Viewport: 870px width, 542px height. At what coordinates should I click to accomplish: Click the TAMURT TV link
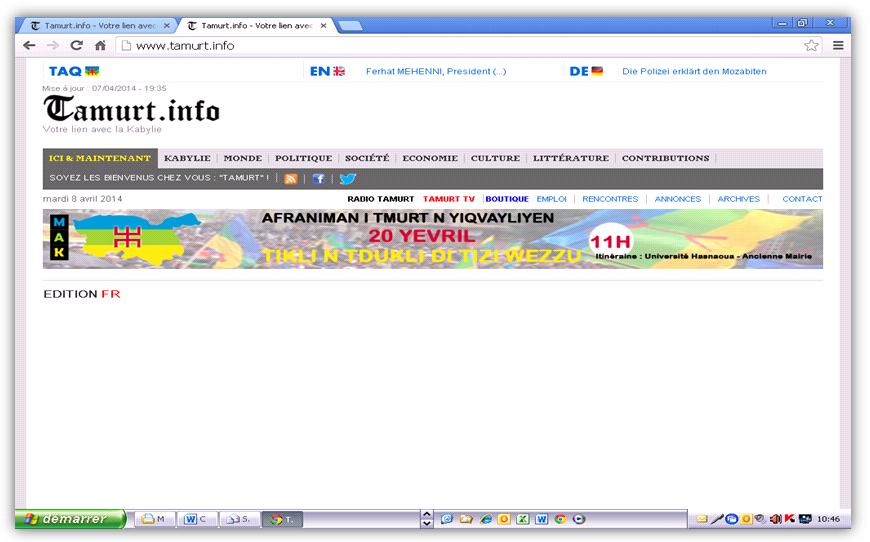pos(448,199)
